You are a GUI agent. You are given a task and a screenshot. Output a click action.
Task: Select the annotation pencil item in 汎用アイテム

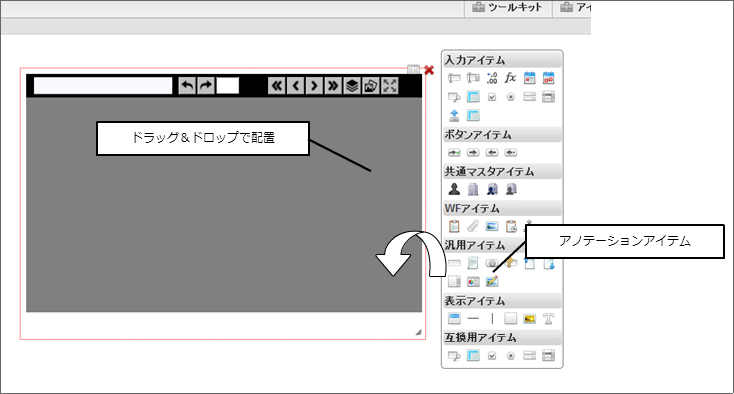tap(492, 281)
